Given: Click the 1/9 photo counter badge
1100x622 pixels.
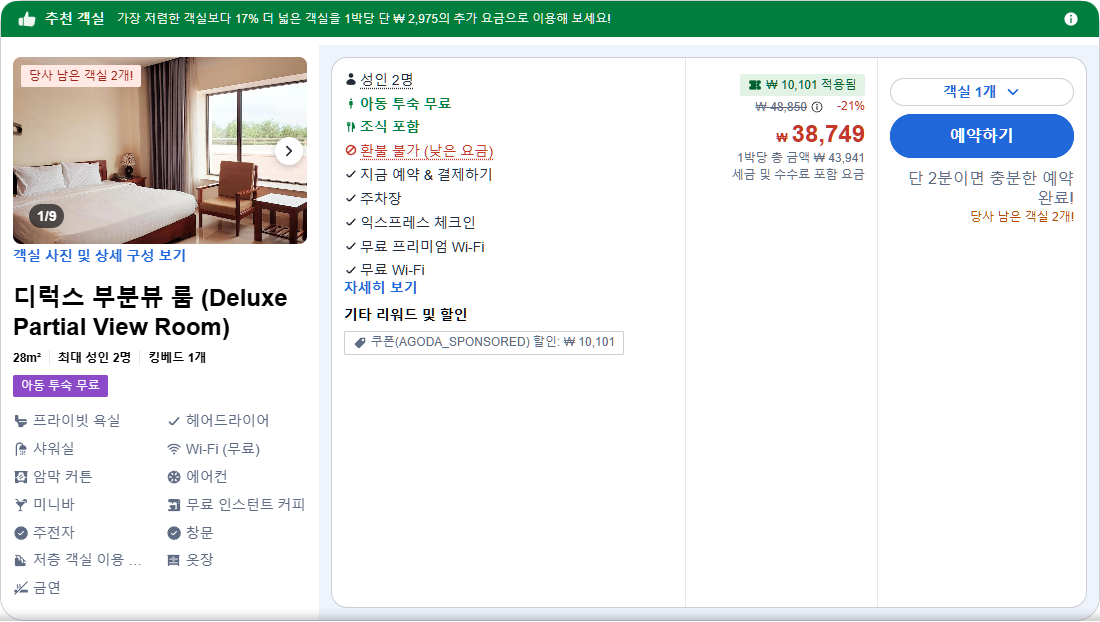Looking at the screenshot, I should pos(46,216).
